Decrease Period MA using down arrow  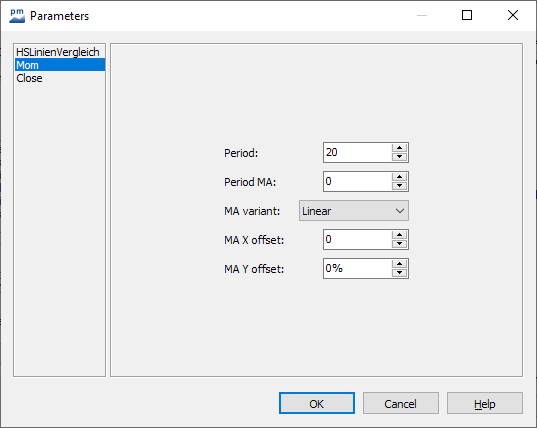tap(399, 186)
